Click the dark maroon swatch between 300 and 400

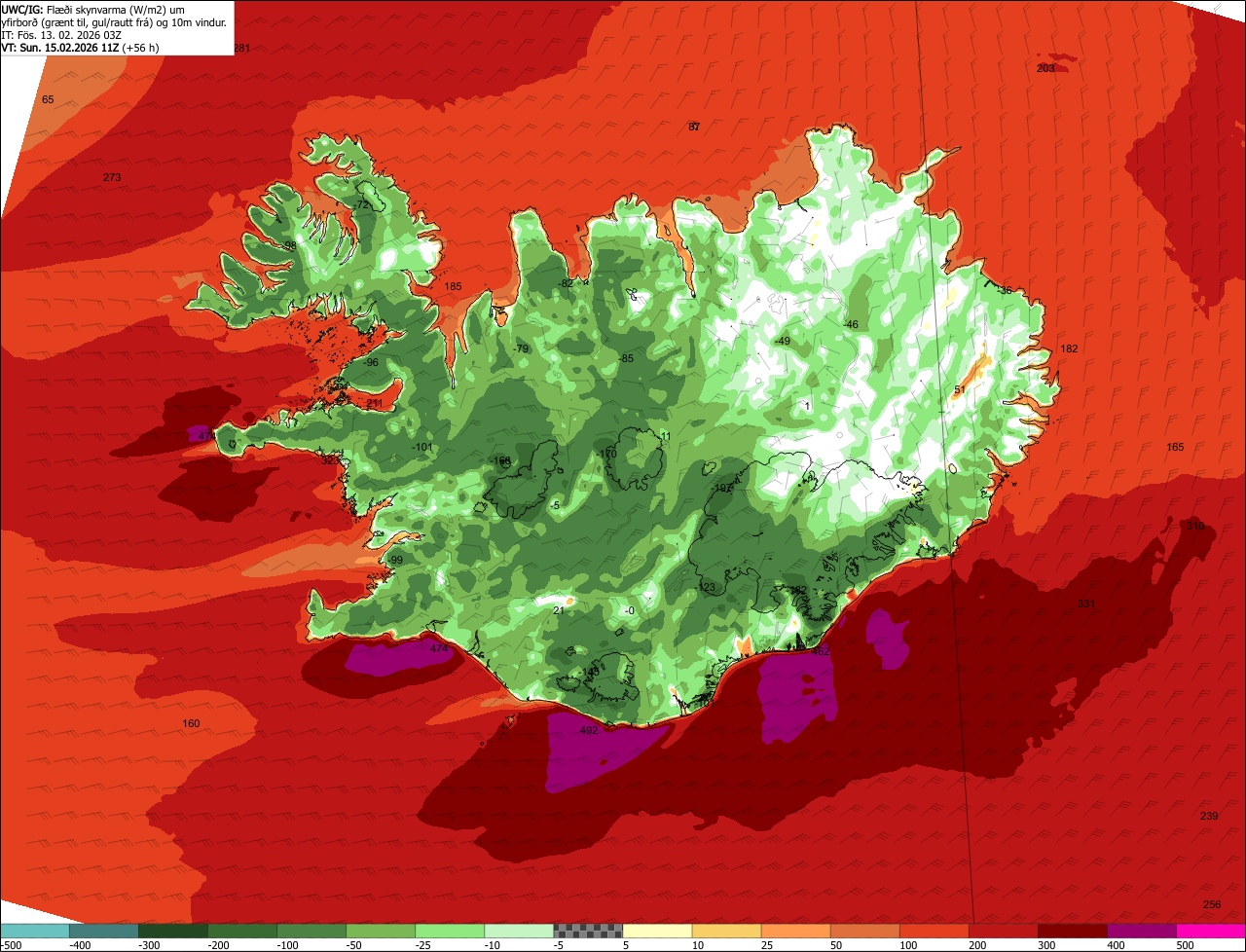click(1072, 931)
